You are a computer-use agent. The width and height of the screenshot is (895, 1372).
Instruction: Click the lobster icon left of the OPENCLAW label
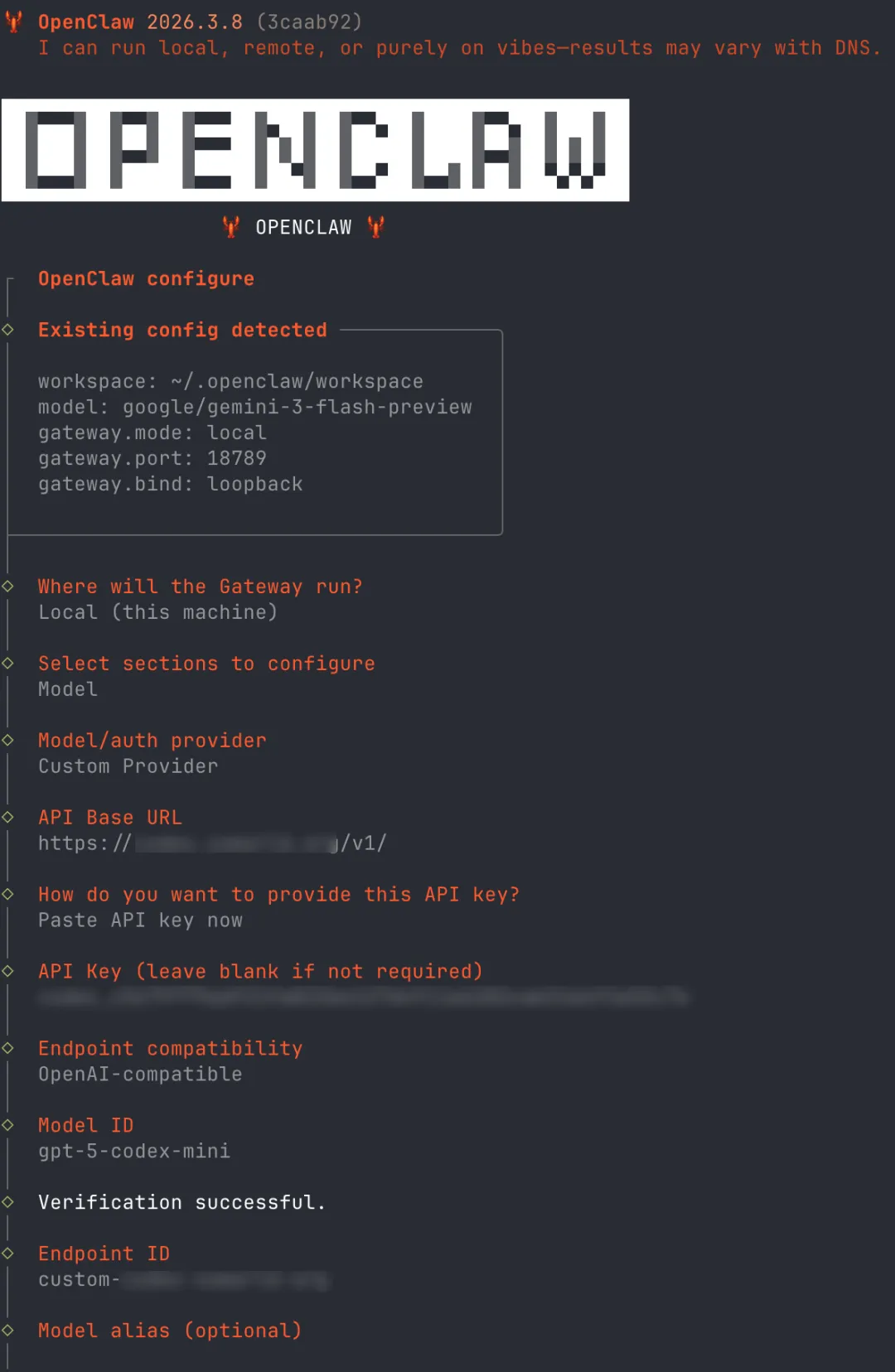click(231, 226)
